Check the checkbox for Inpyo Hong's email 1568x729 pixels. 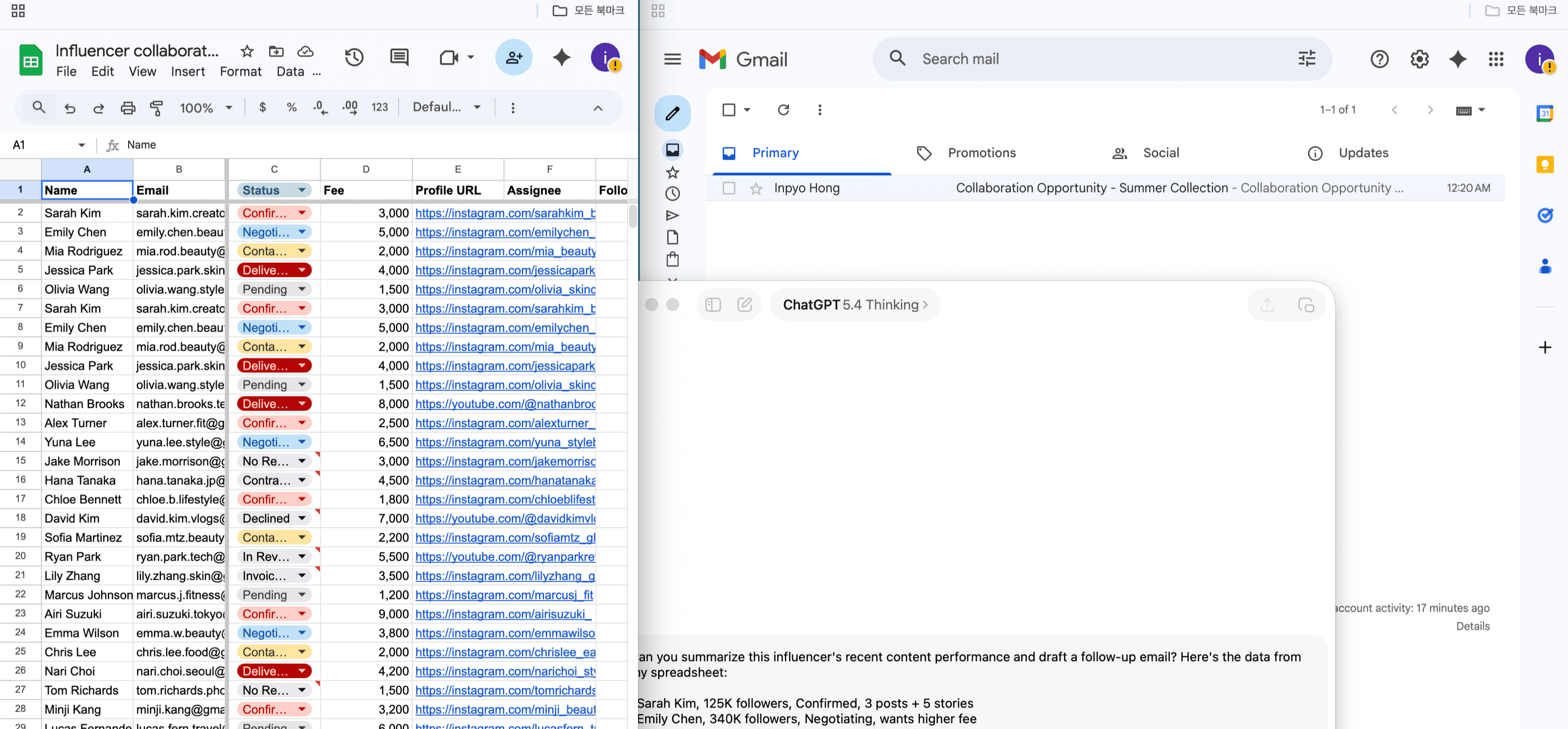tap(729, 188)
